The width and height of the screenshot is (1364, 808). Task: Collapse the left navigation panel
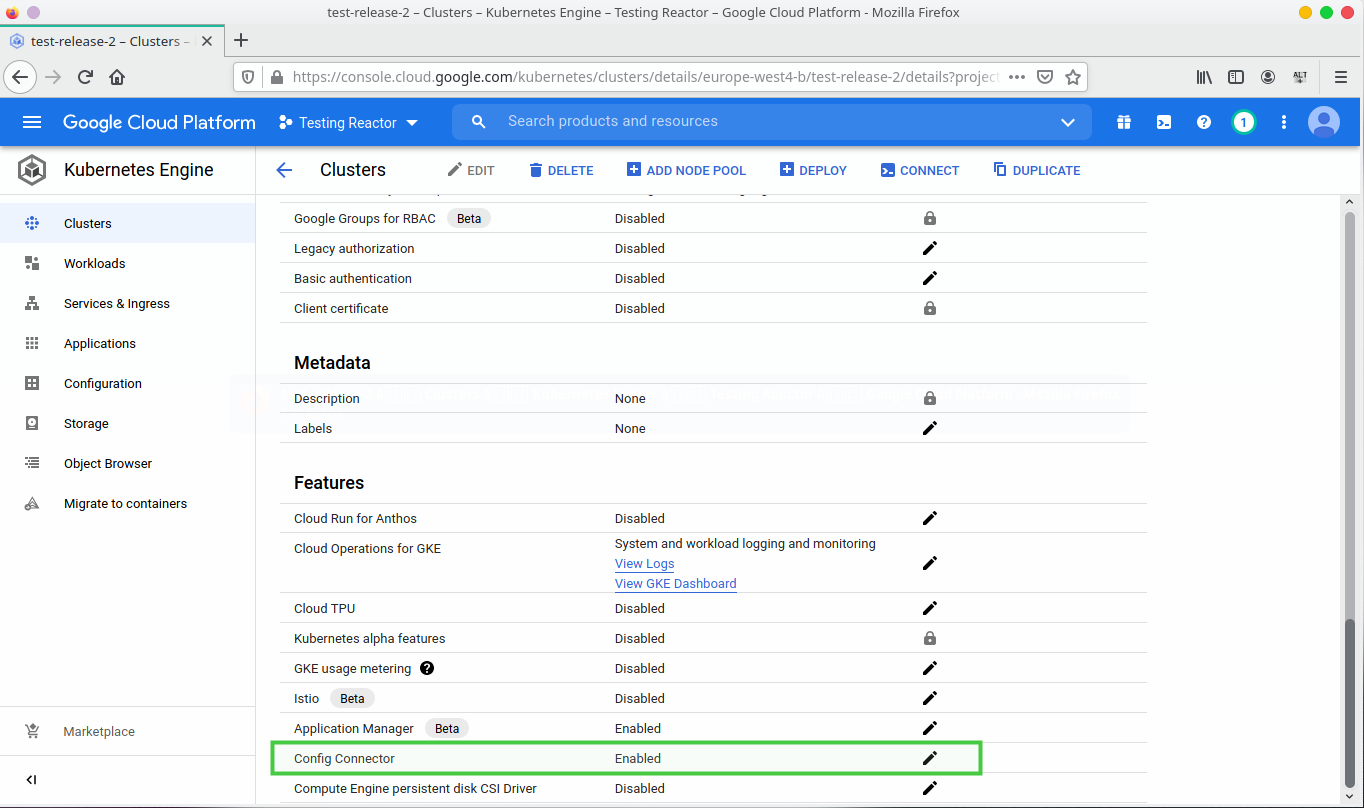tap(31, 780)
